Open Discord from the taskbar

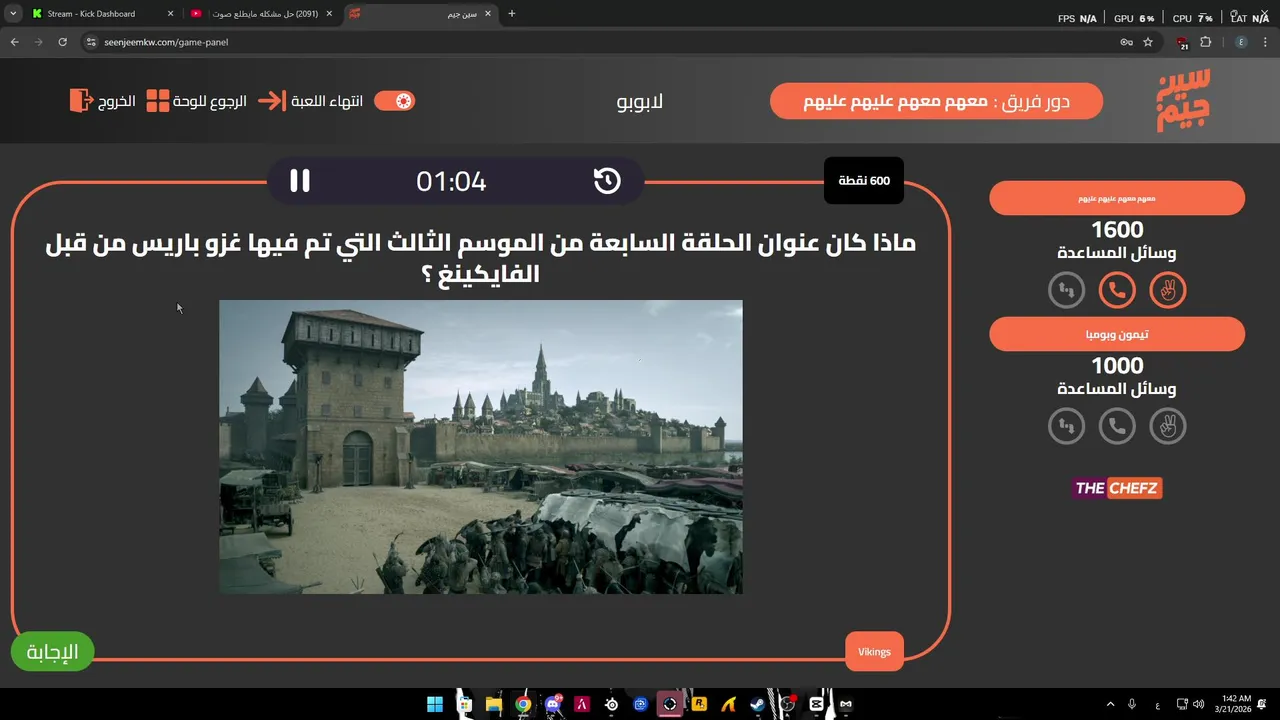click(552, 704)
